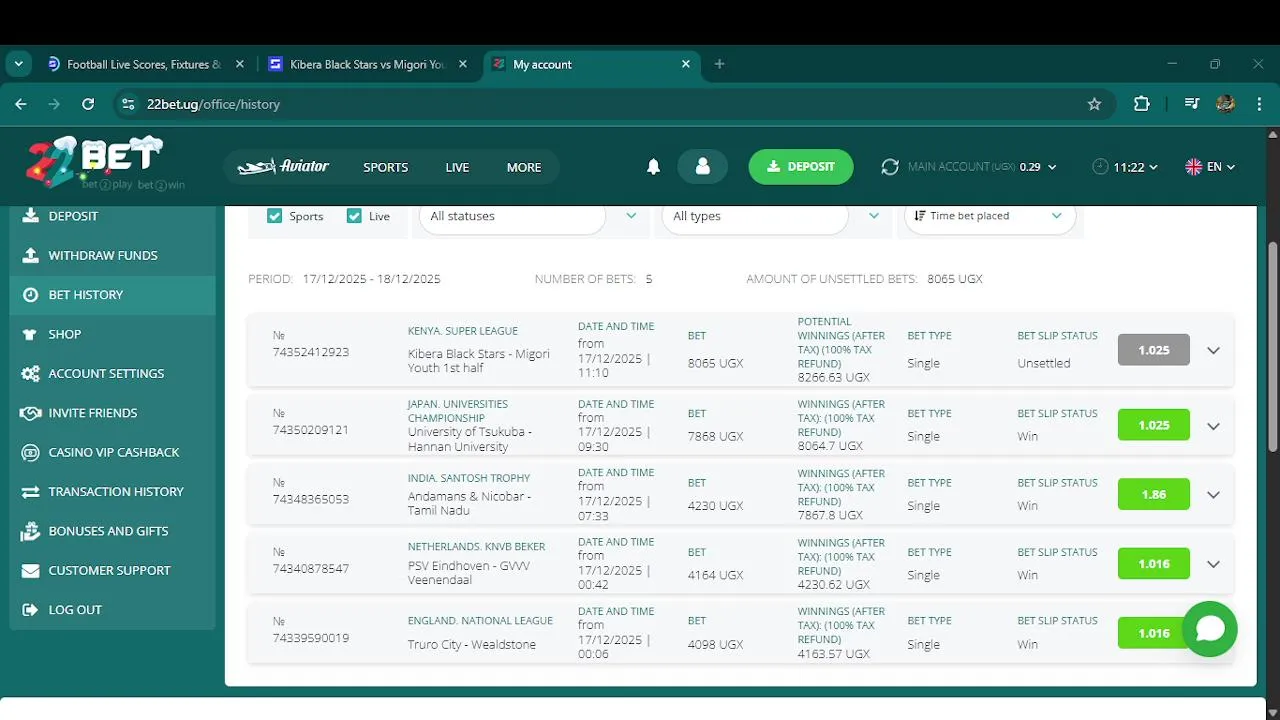Open the Chrome profile avatar
Viewport: 1280px width, 720px height.
click(1226, 104)
